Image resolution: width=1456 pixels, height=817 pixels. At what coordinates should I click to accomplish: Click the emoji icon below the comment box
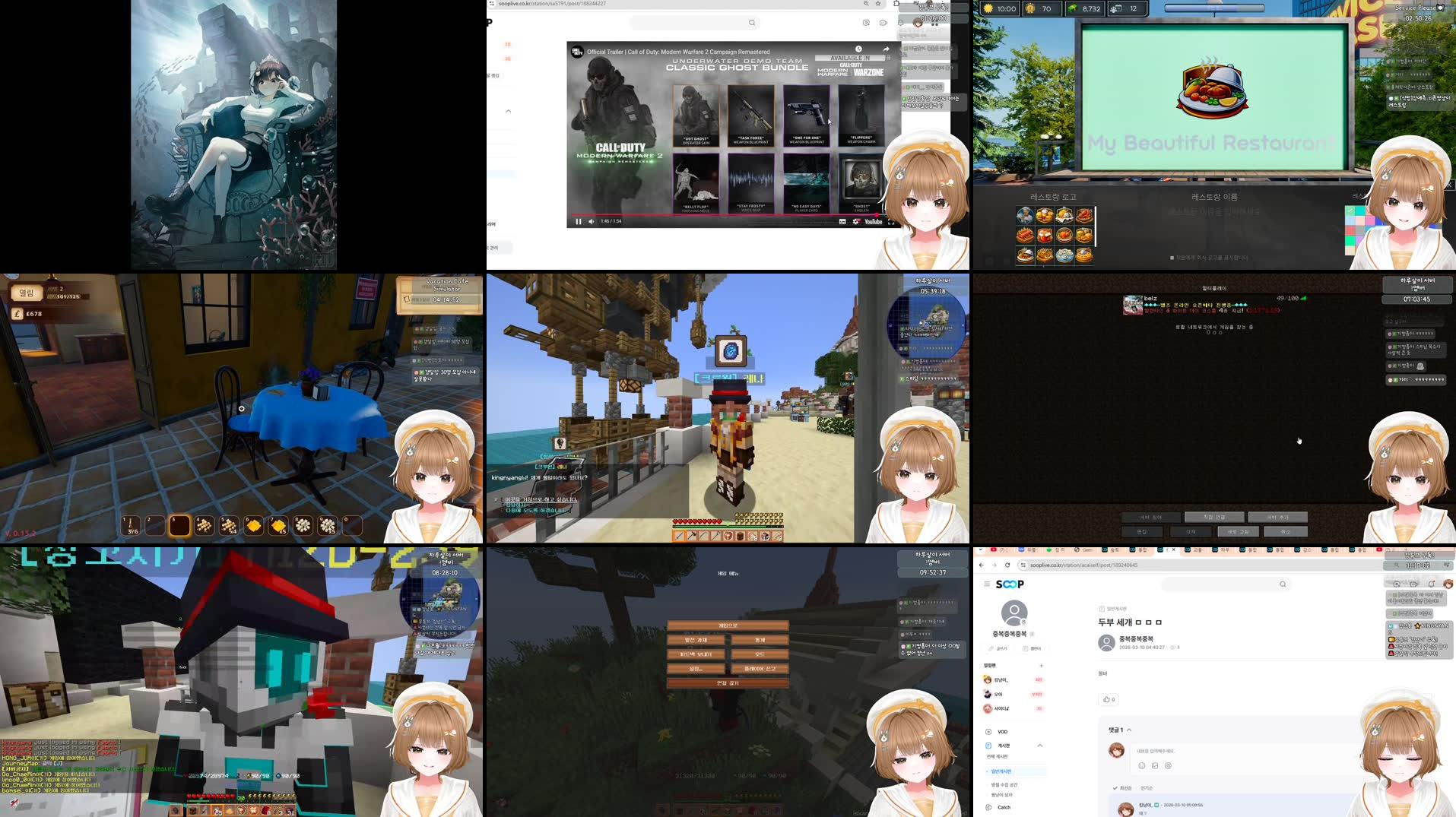(x=1143, y=765)
